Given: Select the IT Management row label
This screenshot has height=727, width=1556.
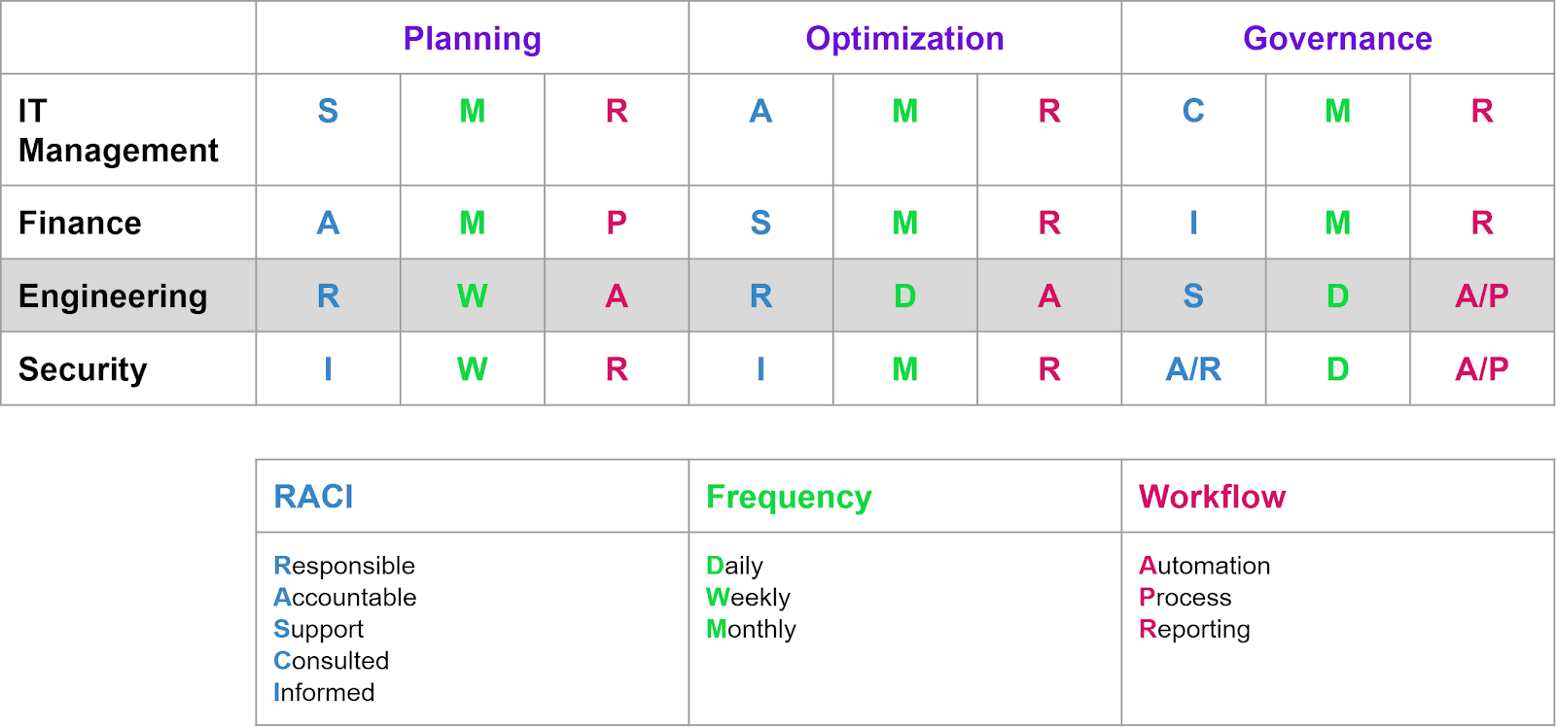Looking at the screenshot, I should (x=118, y=130).
